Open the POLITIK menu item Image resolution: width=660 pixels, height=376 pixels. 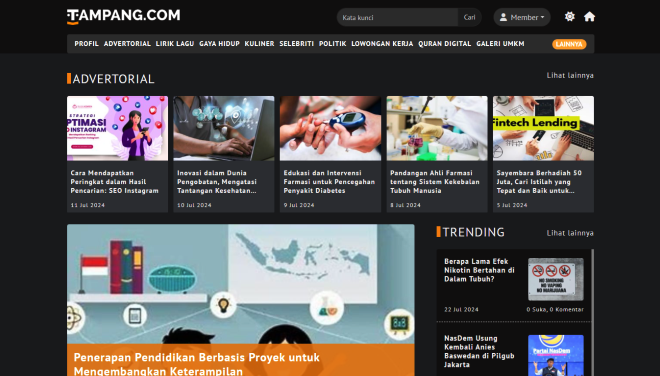333,44
